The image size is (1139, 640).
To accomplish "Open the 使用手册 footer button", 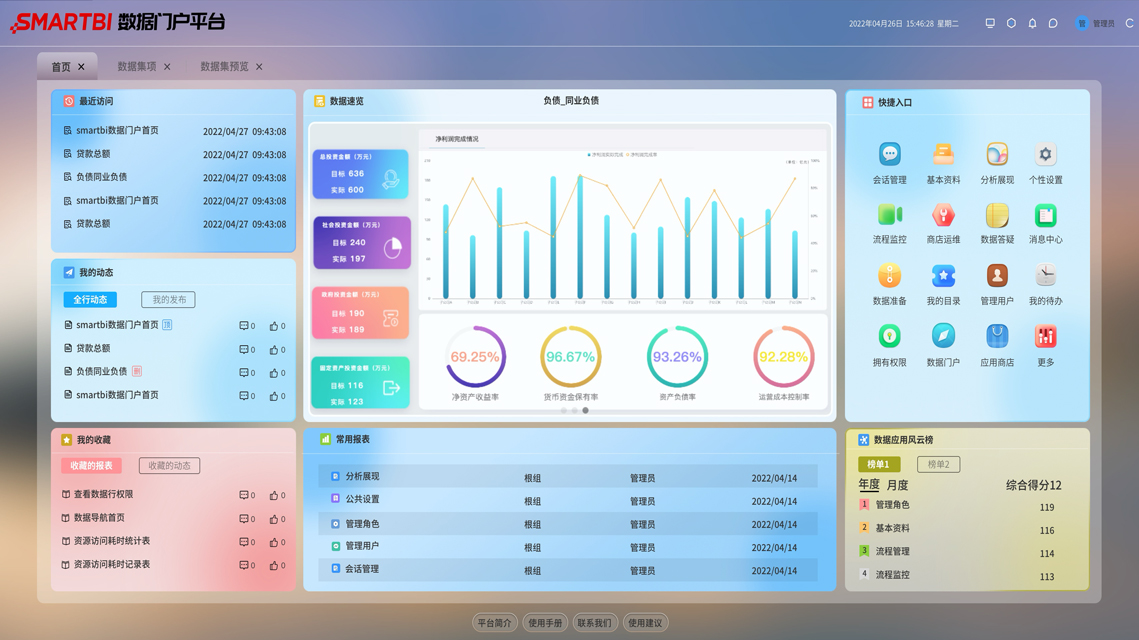I will [x=545, y=623].
